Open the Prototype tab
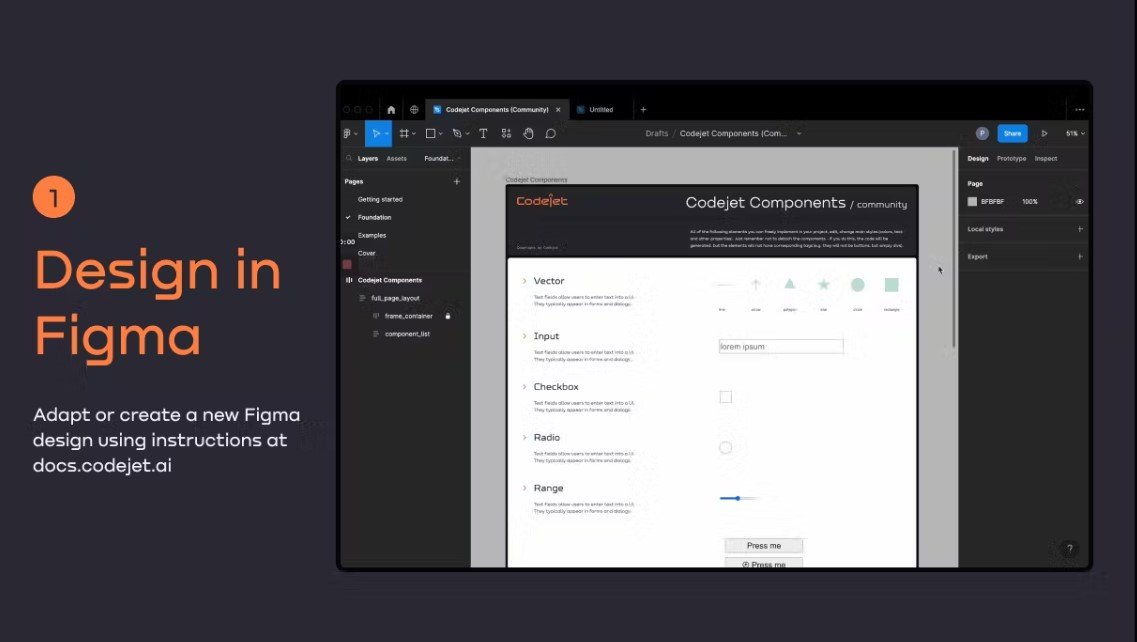Screen dimensions: 1137x642 point(1012,158)
